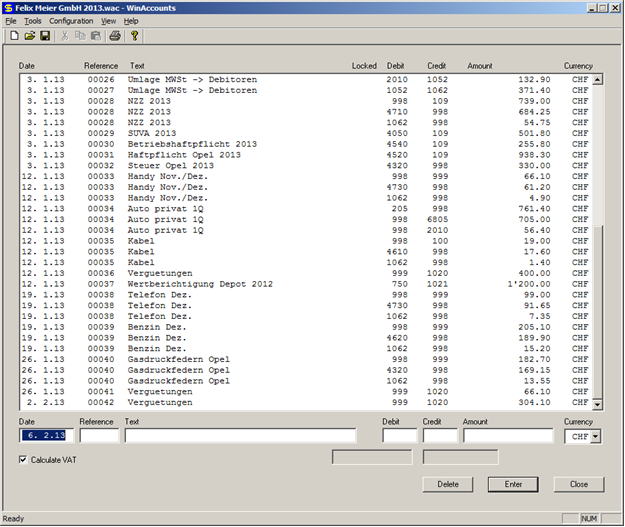The width and height of the screenshot is (625, 527).
Task: Select Verguetungen row with amount 400.00
Action: 306,273
